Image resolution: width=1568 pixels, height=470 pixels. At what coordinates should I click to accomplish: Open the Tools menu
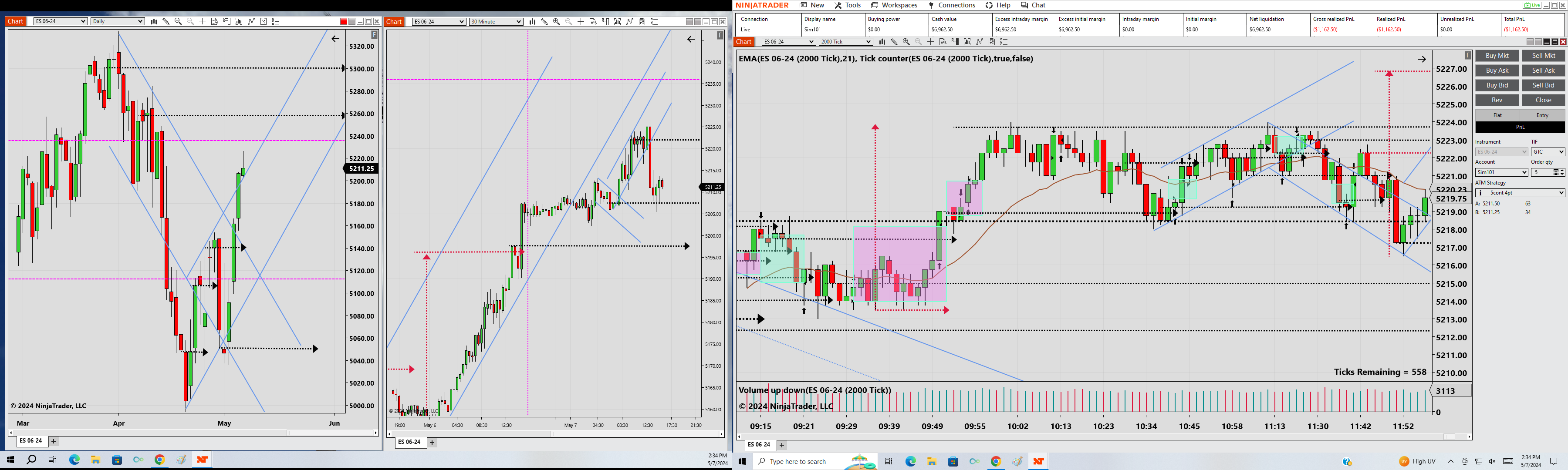[847, 6]
